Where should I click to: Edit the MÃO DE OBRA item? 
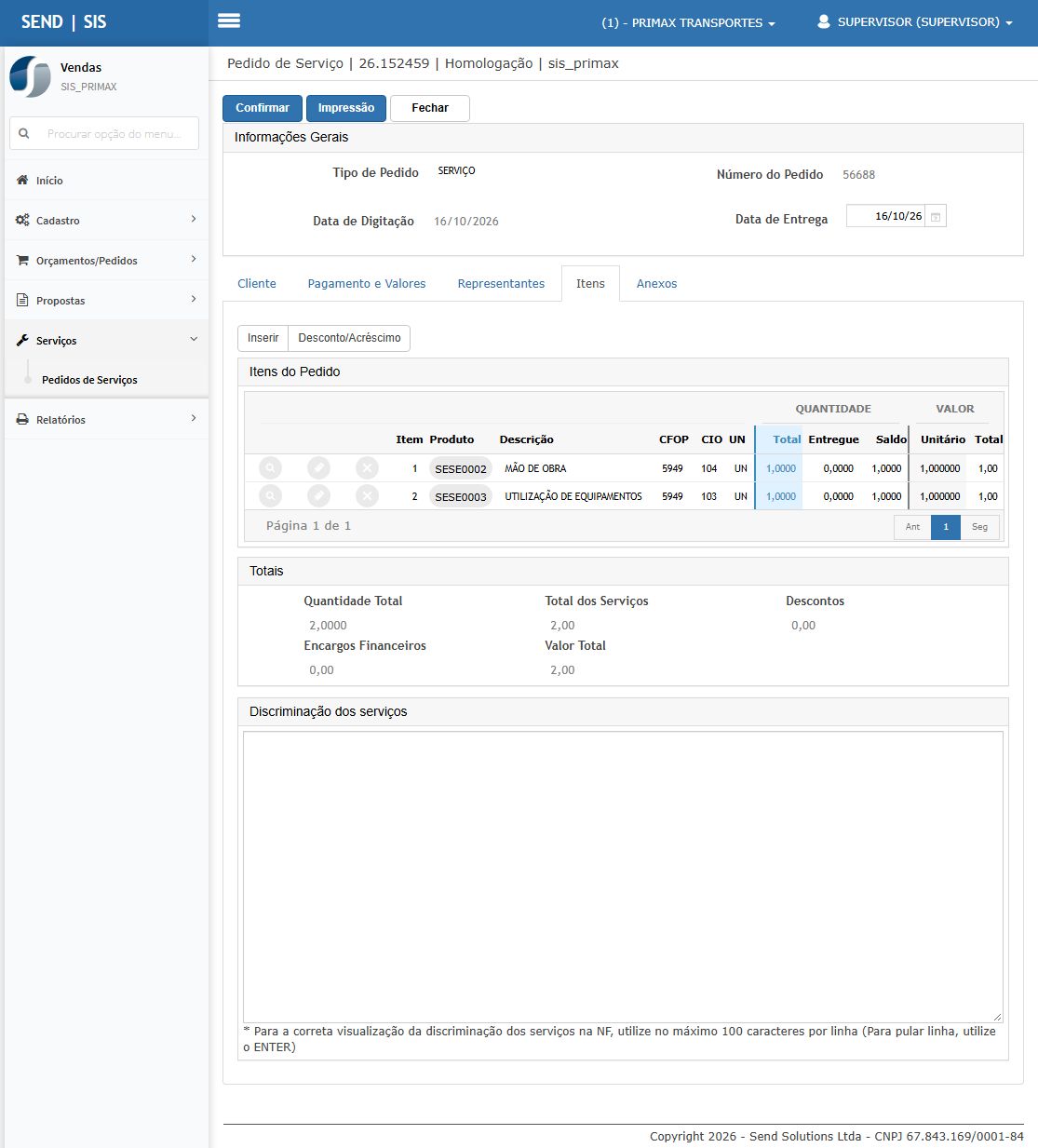coord(318,468)
